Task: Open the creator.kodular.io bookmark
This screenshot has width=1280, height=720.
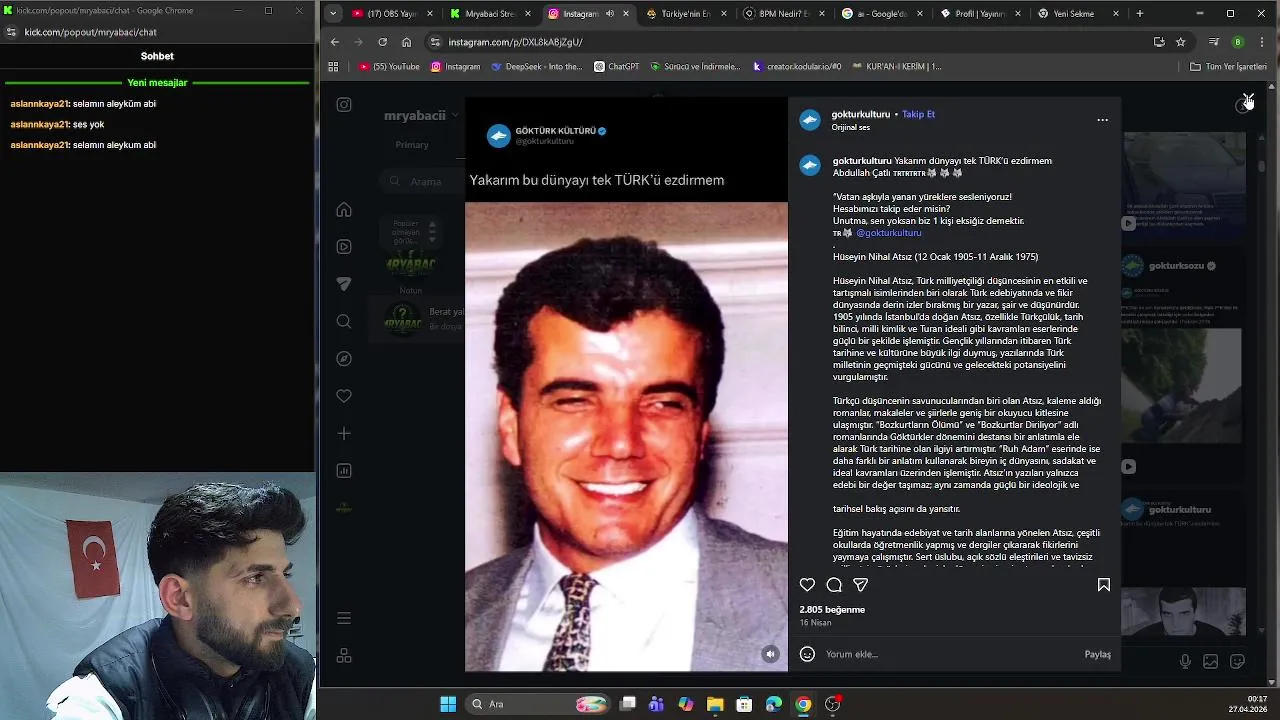Action: click(x=797, y=67)
